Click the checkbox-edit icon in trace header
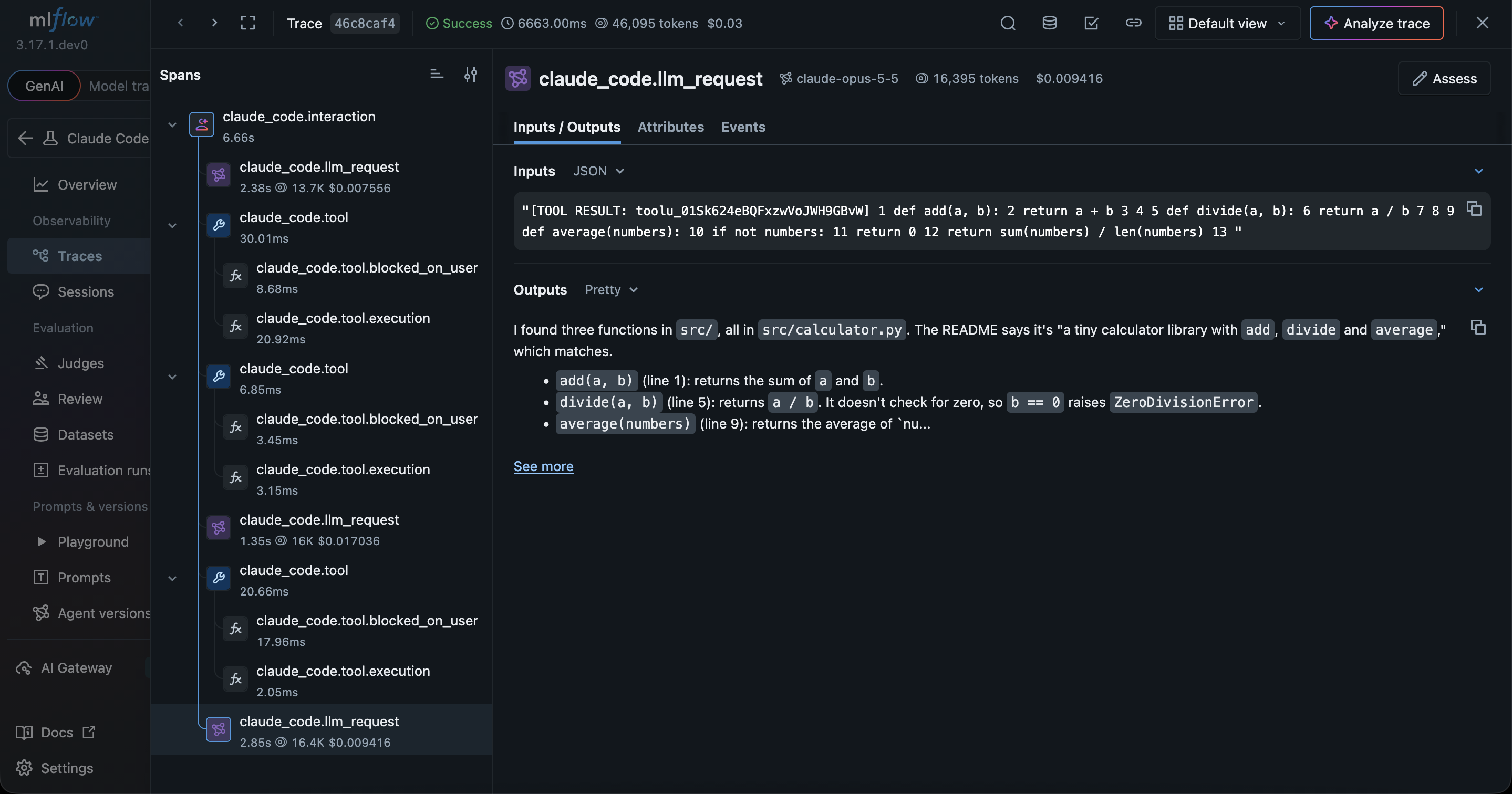Viewport: 1512px width, 794px height. pyautogui.click(x=1091, y=24)
